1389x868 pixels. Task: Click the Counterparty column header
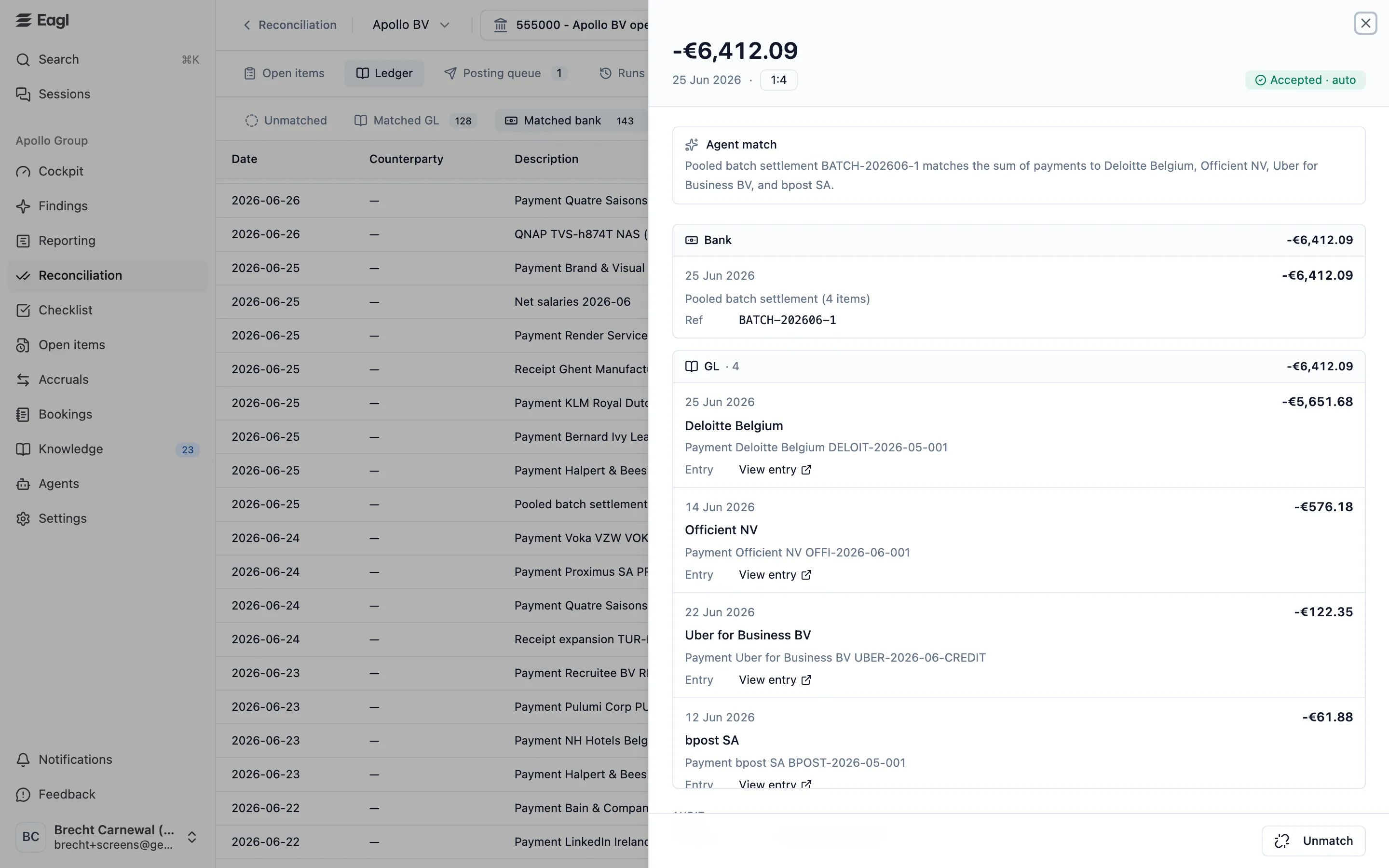coord(406,159)
